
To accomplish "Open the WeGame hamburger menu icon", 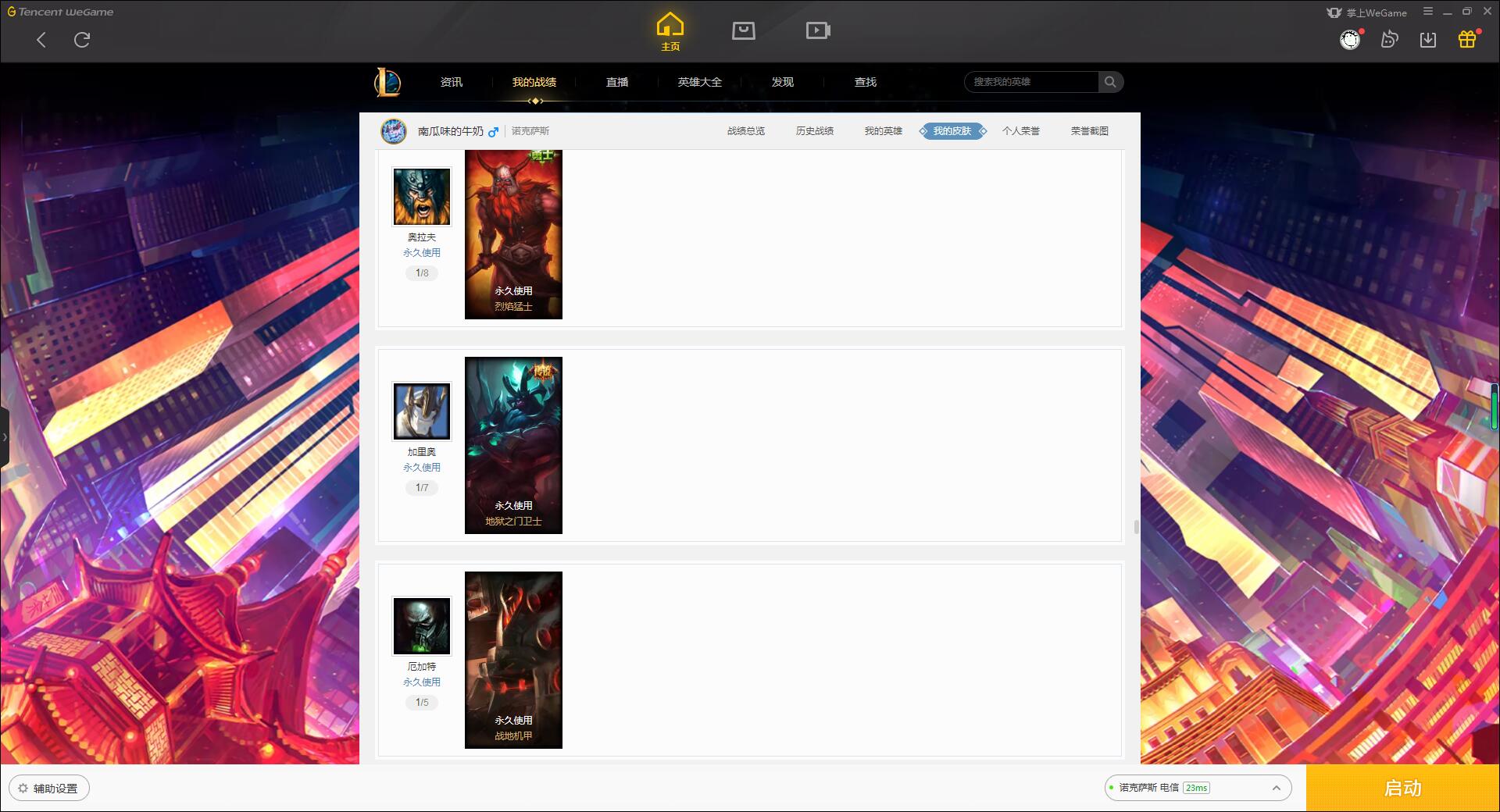I will pos(1428,12).
